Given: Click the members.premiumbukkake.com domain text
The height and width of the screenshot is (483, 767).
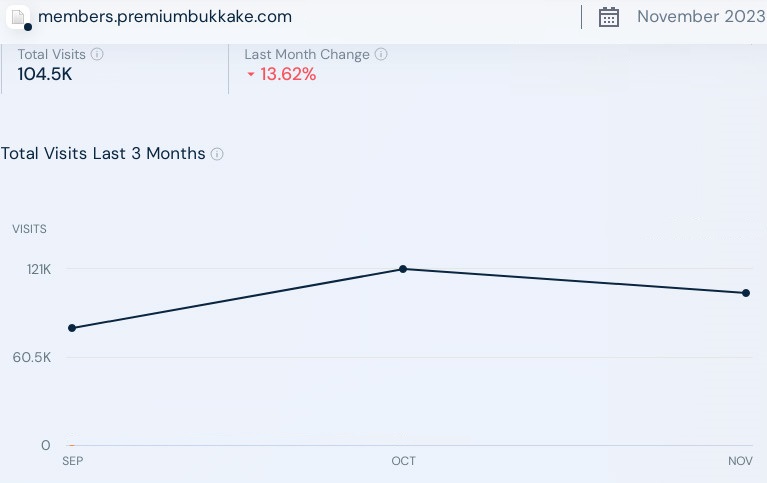Looking at the screenshot, I should [165, 17].
